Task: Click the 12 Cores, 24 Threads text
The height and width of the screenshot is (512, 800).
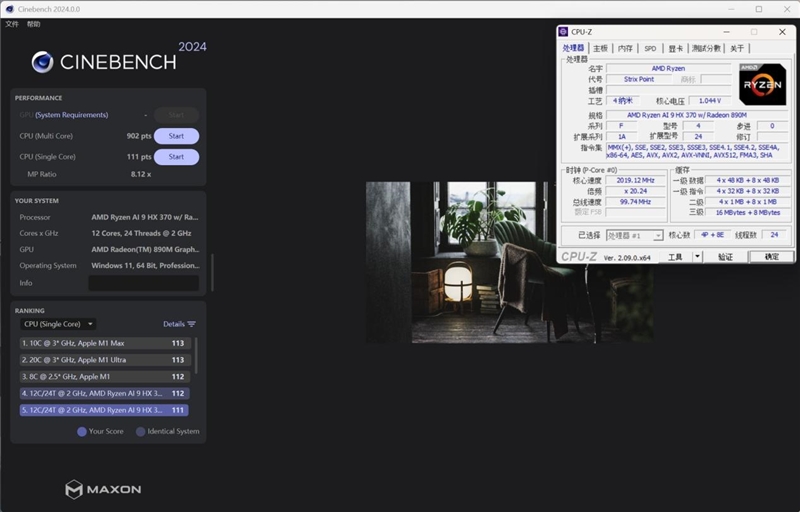Action: click(x=141, y=233)
